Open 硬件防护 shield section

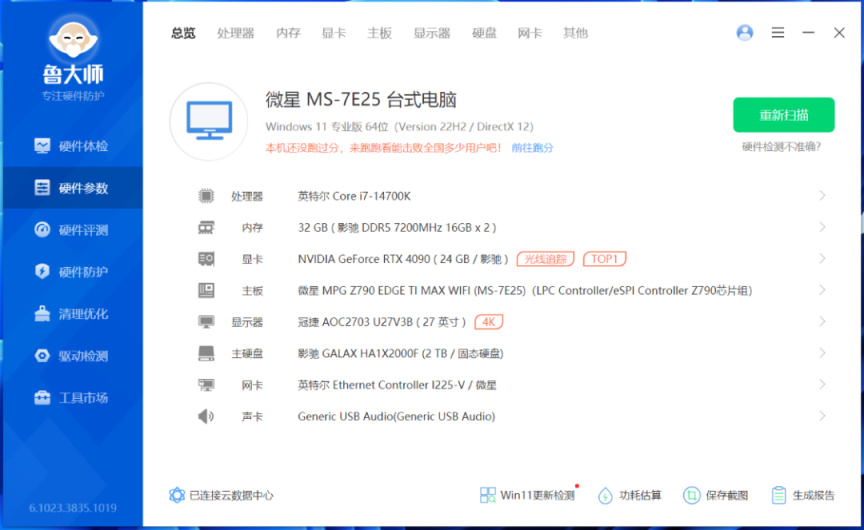(x=72, y=272)
